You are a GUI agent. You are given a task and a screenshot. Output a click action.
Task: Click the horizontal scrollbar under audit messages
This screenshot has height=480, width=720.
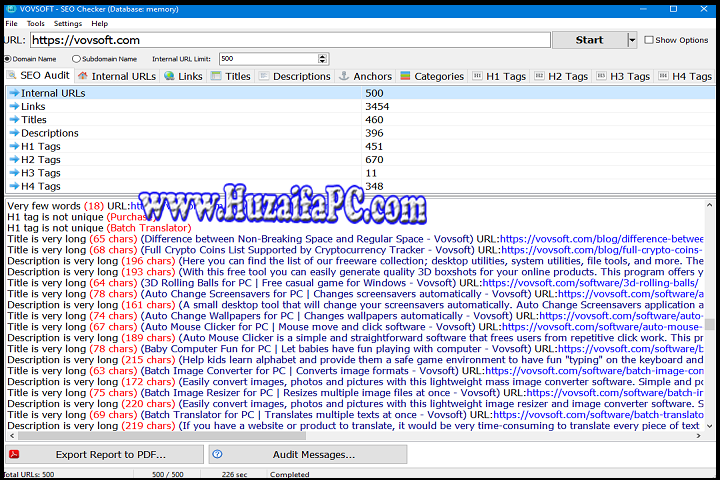[350, 436]
